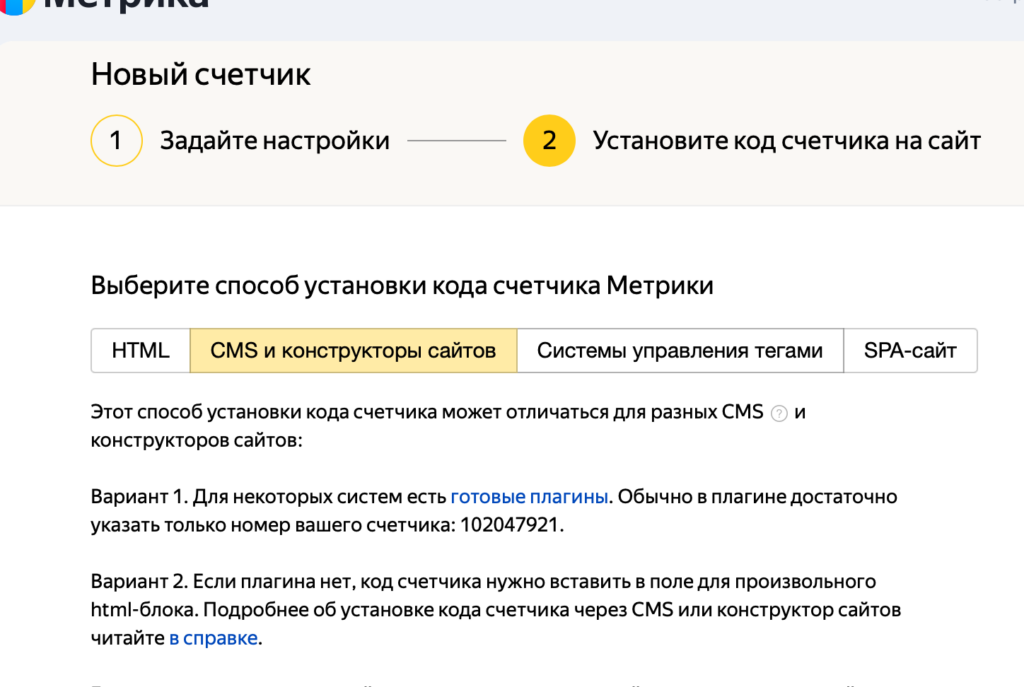Click the Yandex Metrika logo icon
The image size is (1024, 687).
click(x=16, y=5)
